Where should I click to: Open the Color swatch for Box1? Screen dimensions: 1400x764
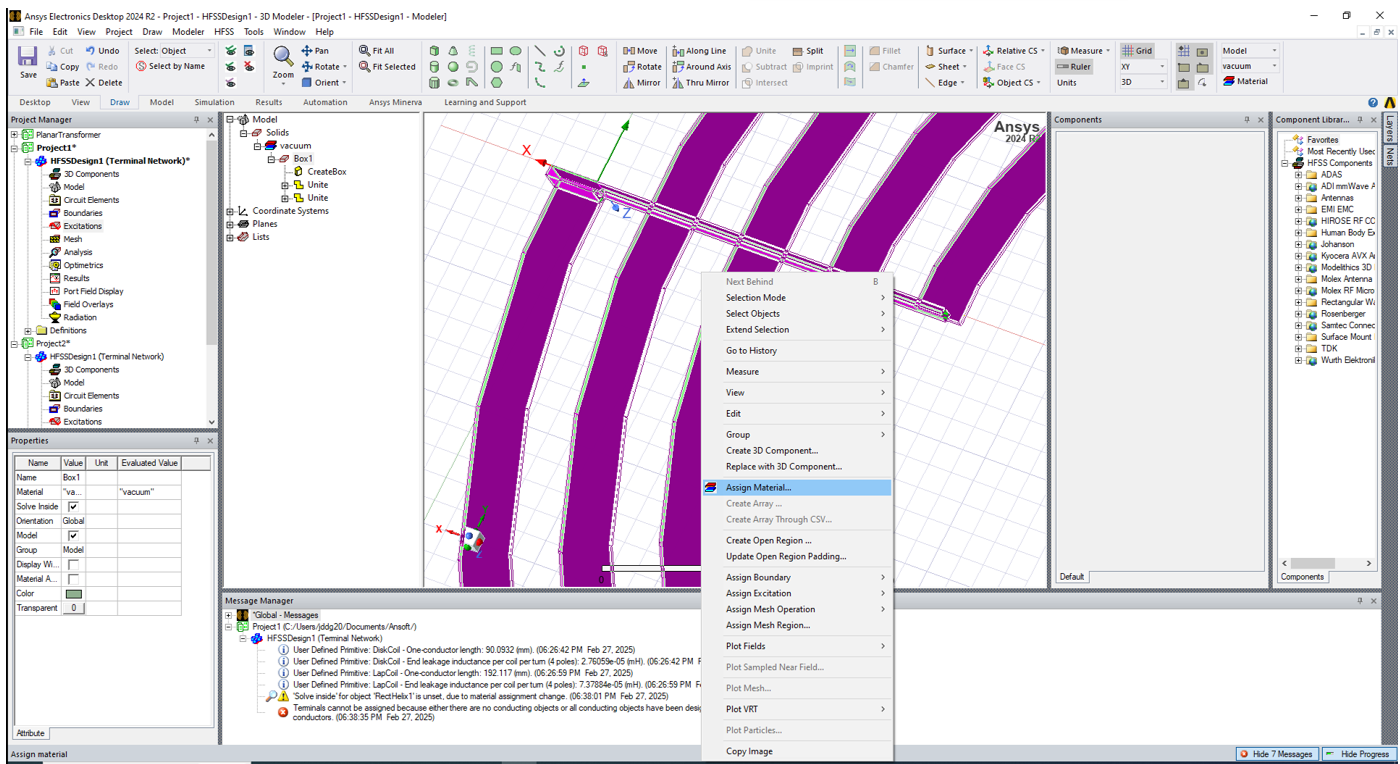[x=75, y=594]
